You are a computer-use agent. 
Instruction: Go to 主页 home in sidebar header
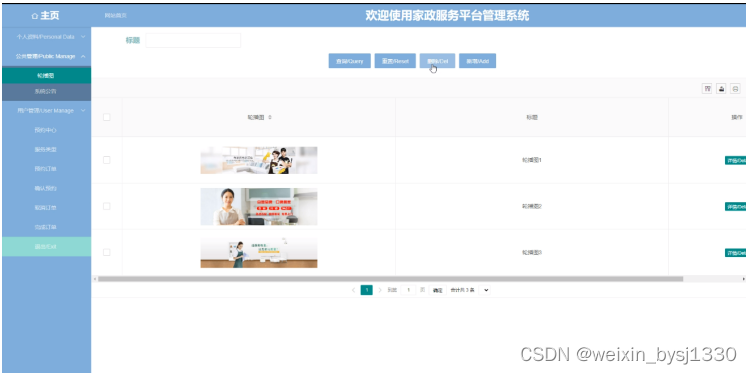pyautogui.click(x=46, y=16)
